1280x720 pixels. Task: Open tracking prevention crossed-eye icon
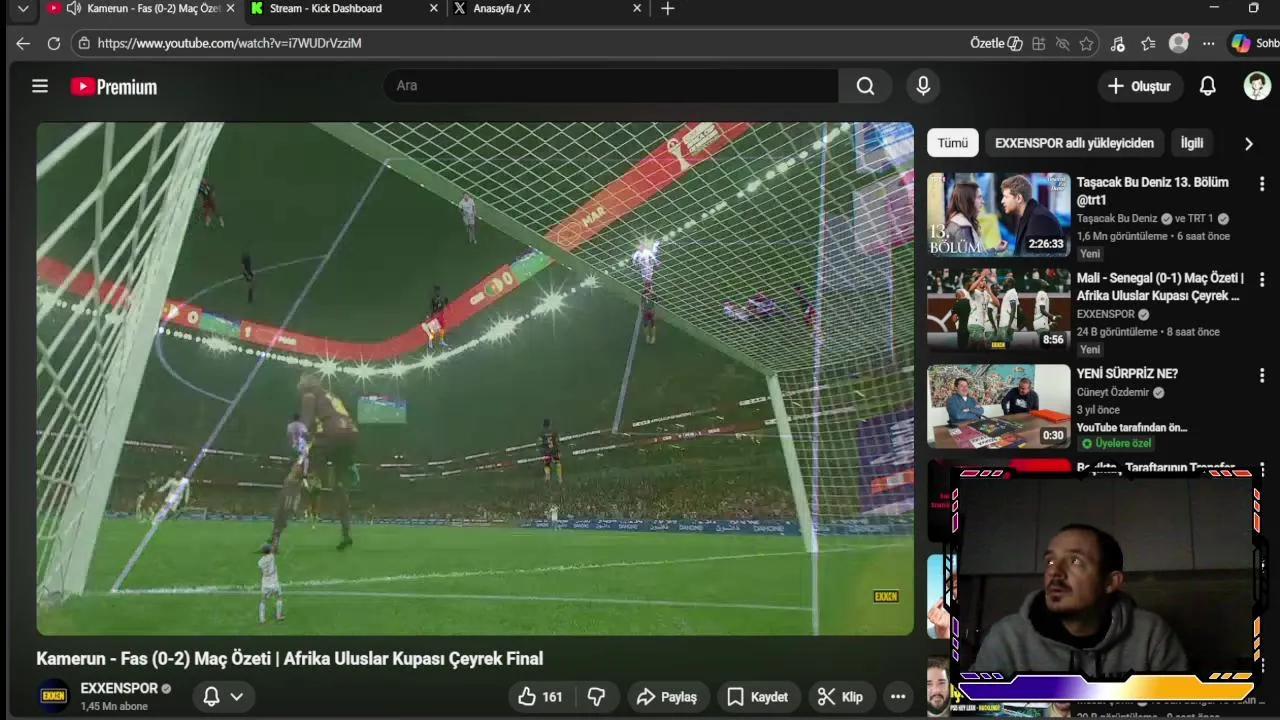tap(1063, 44)
